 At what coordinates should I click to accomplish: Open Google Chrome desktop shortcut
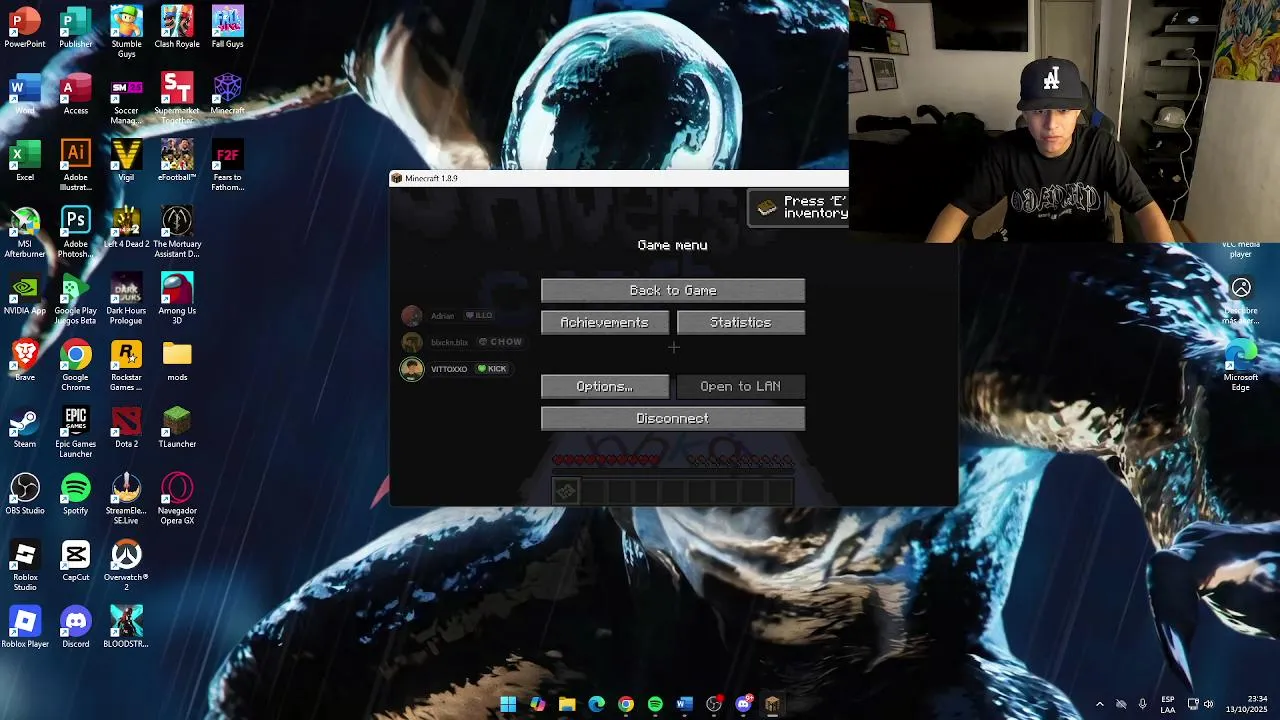click(x=76, y=366)
